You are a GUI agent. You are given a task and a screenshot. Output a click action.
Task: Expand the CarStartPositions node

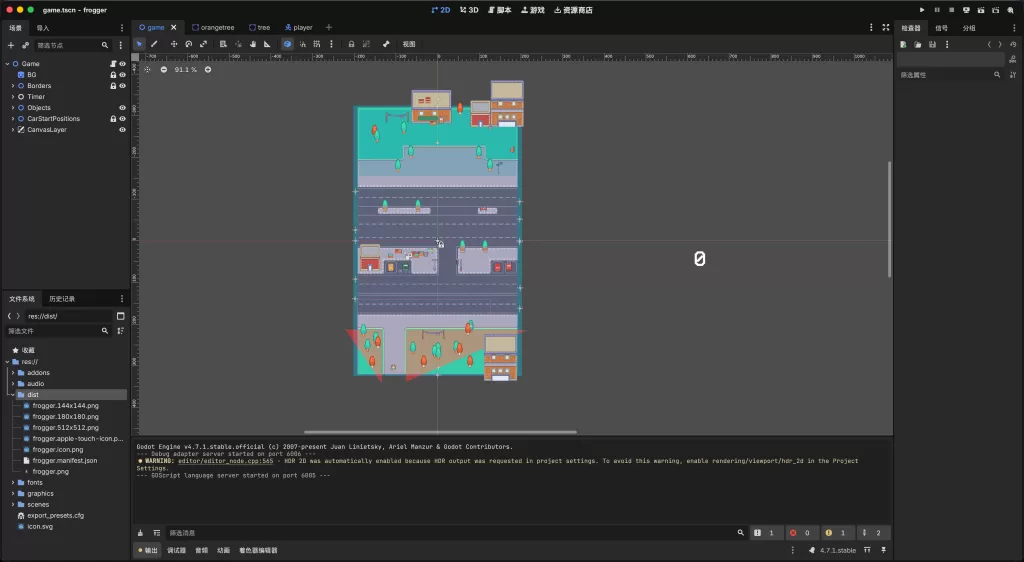click(13, 119)
